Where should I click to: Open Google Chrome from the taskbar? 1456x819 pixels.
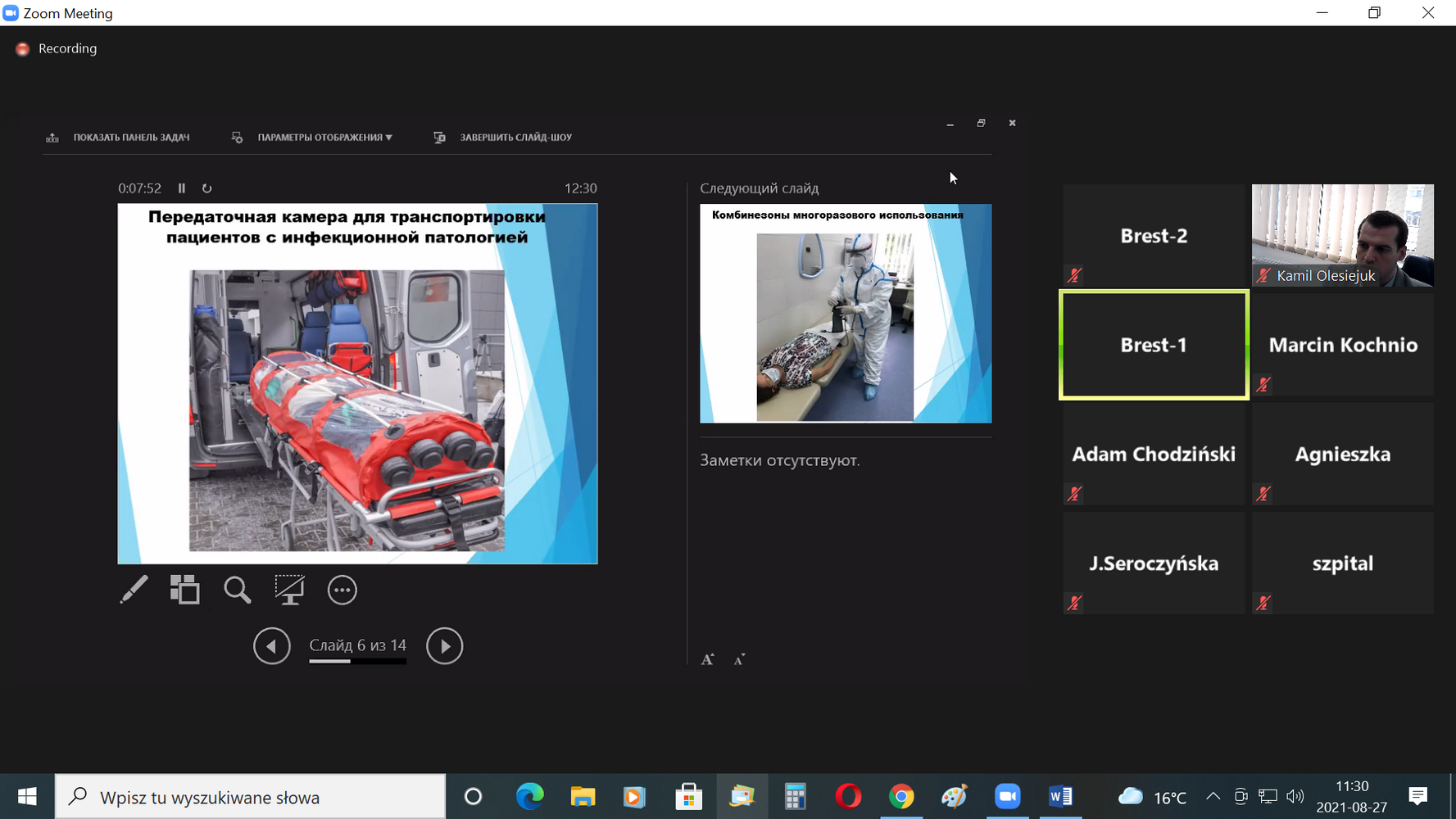[901, 797]
